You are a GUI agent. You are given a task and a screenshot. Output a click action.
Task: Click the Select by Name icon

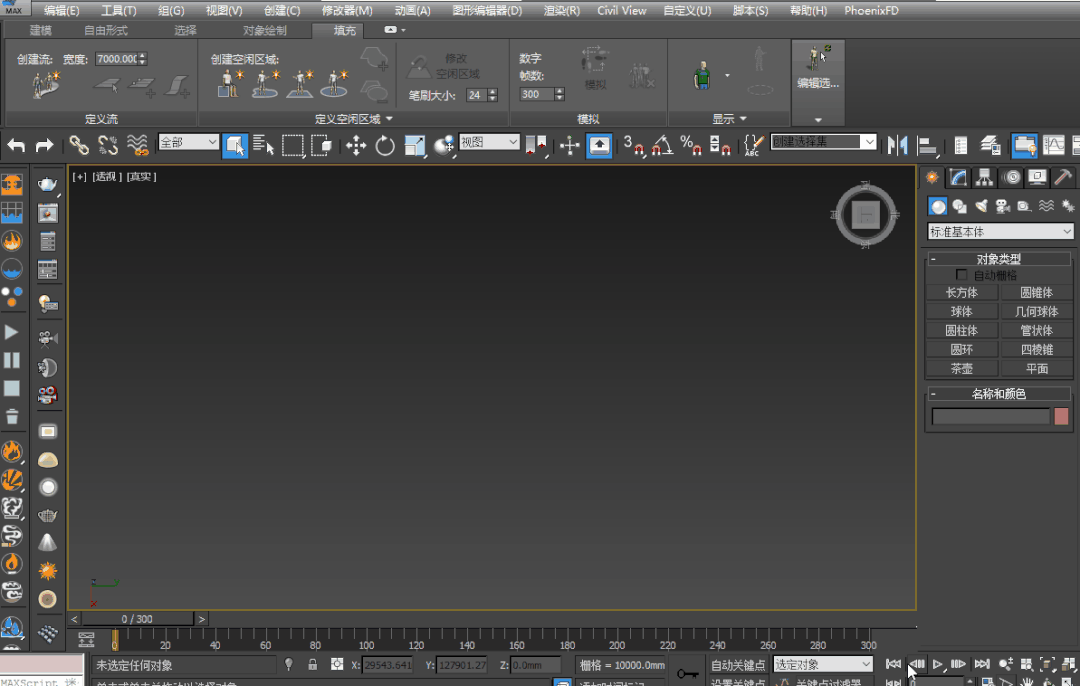pos(263,146)
